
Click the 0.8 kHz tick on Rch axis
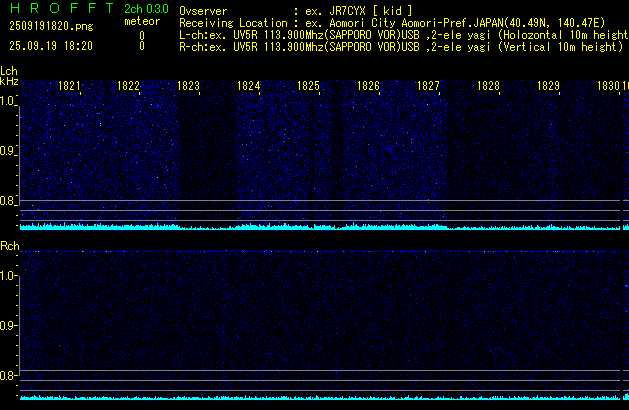8,375
